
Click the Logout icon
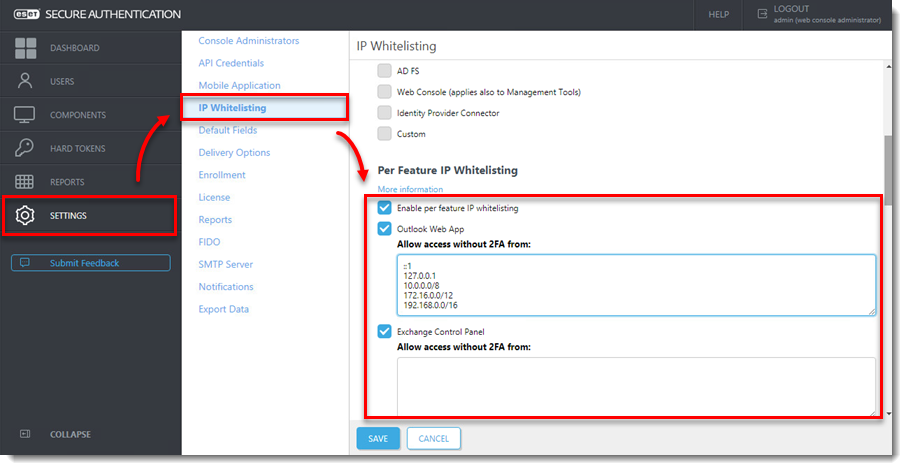762,13
